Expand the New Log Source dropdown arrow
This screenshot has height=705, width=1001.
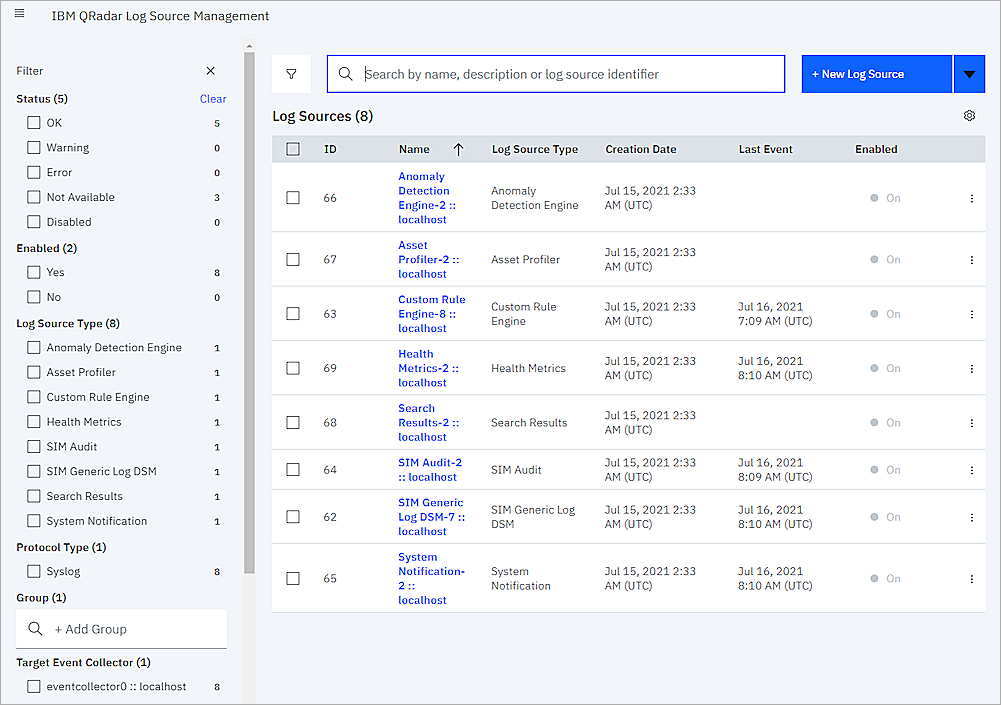969,74
